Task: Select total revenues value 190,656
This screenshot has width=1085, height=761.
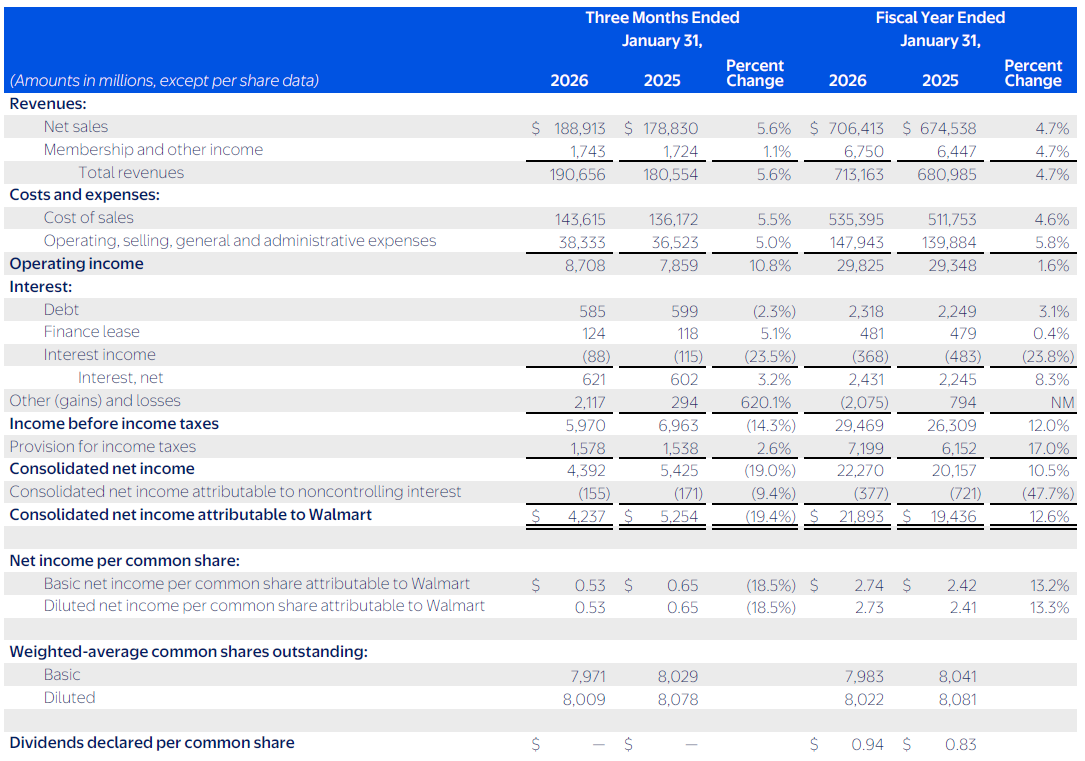Action: [x=578, y=174]
